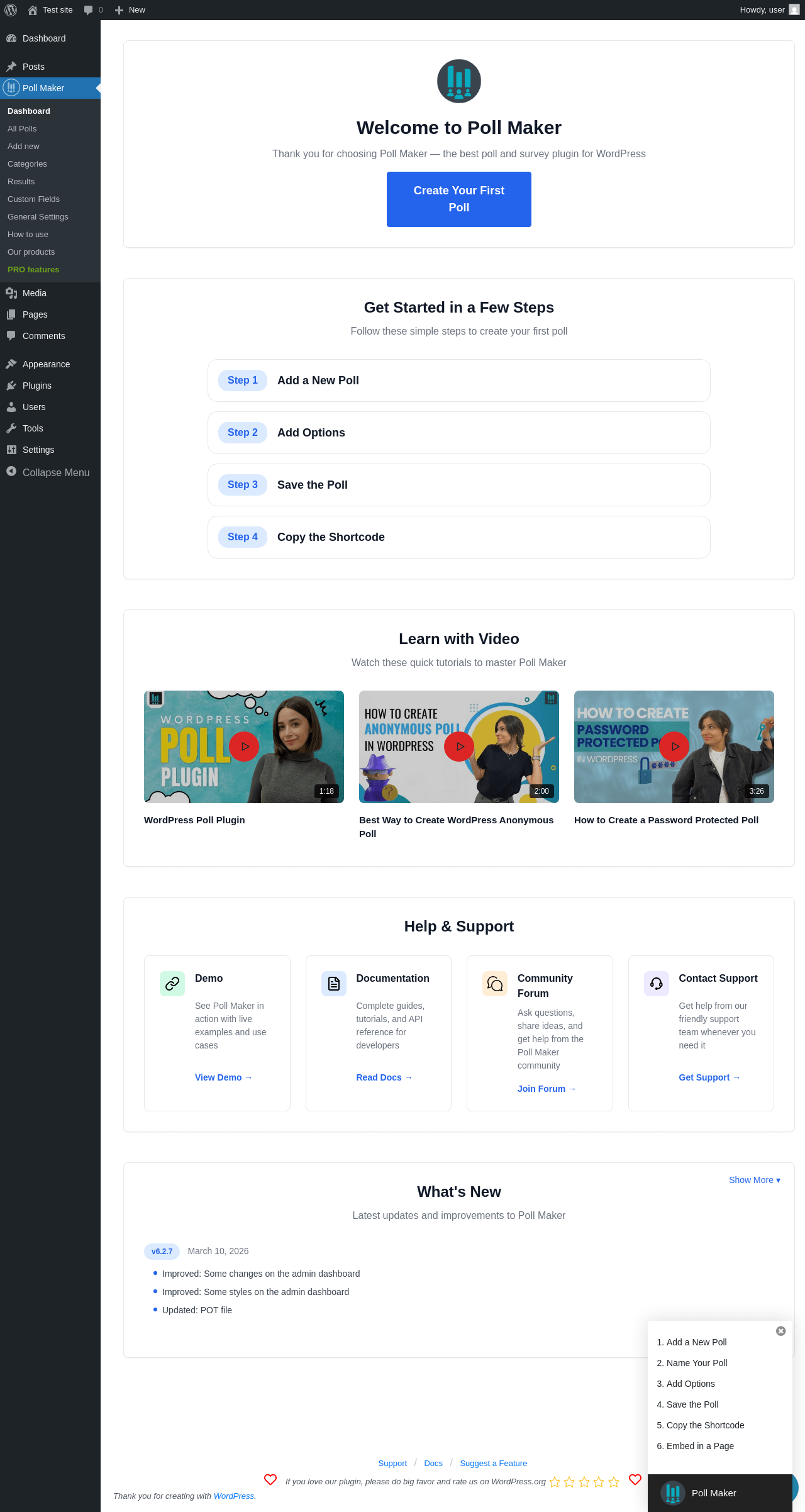The height and width of the screenshot is (1512, 805).
Task: Select 'Name Your Poll' in floating checklist
Action: pyautogui.click(x=697, y=1363)
